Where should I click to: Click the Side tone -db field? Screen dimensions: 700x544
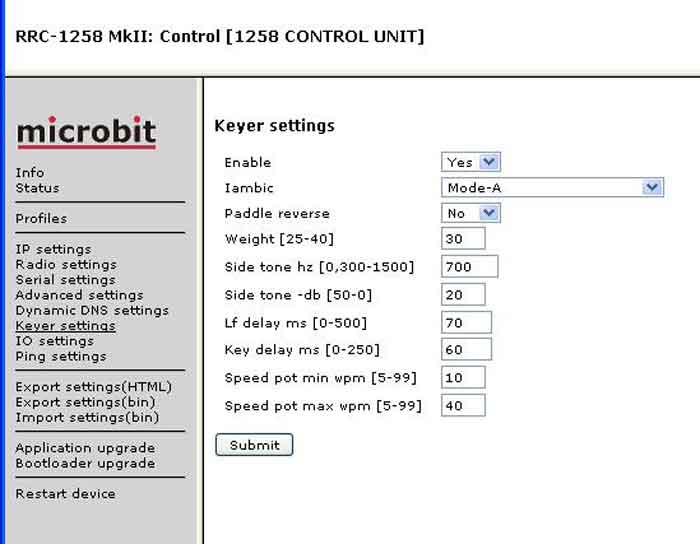click(463, 295)
